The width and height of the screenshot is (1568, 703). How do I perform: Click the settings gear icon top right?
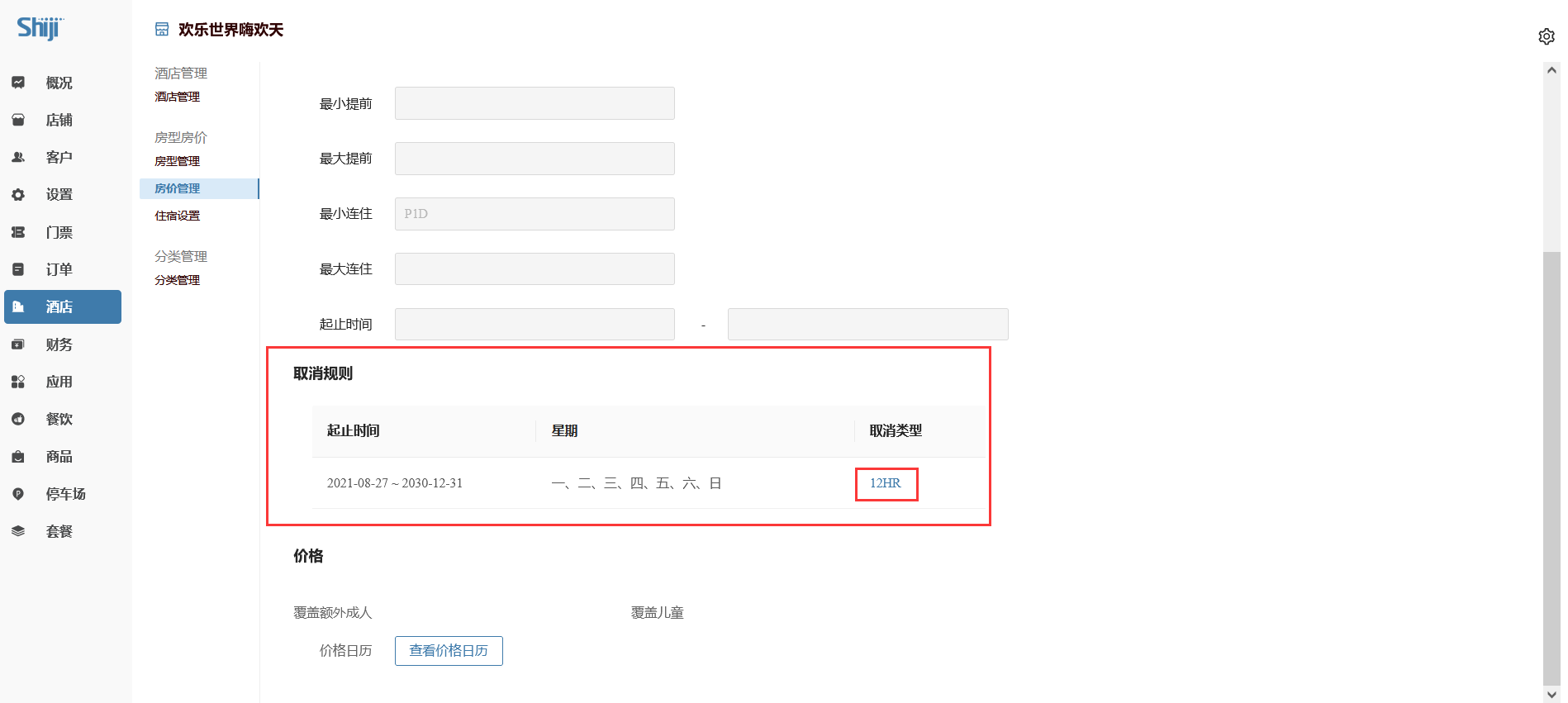[x=1546, y=36]
